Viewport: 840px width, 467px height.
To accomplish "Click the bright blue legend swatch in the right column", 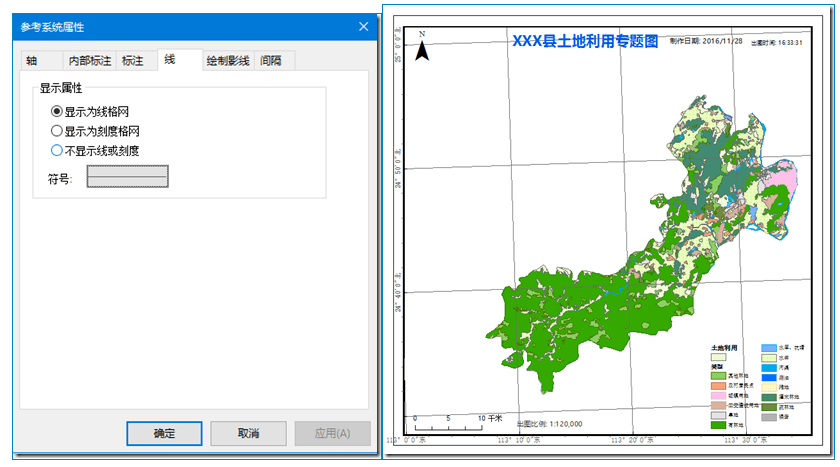I will point(771,376).
